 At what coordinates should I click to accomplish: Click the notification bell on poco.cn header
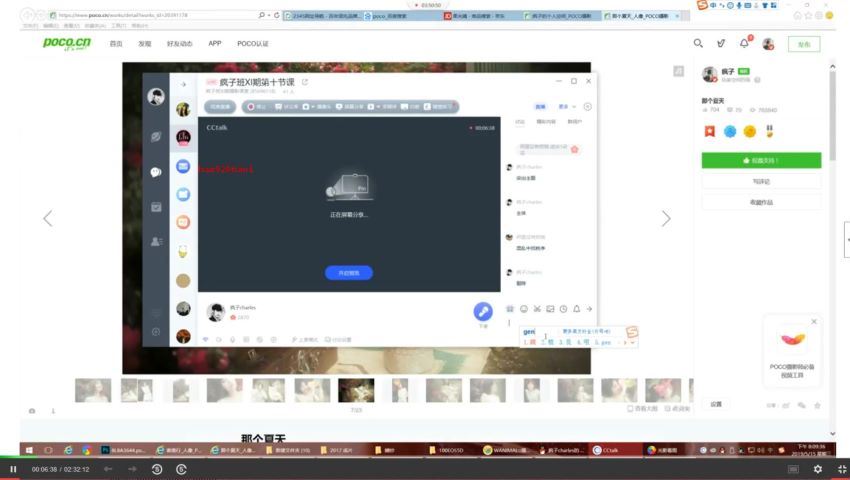click(745, 43)
